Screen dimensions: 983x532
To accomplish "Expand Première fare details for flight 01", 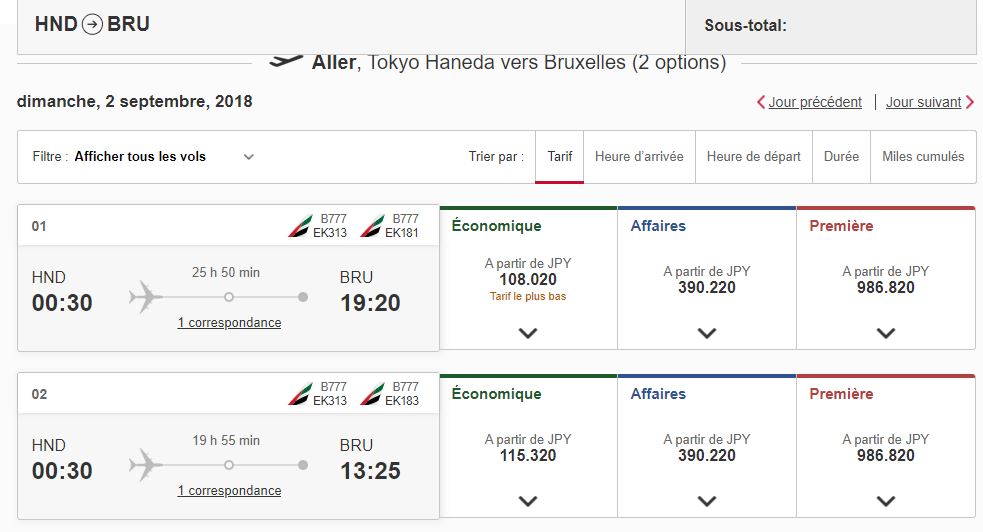I will coord(885,333).
